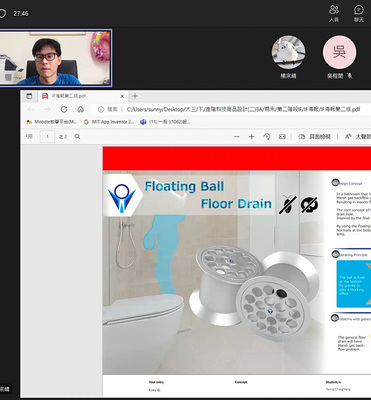Click the no-insects symbol on poster

pos(287,204)
